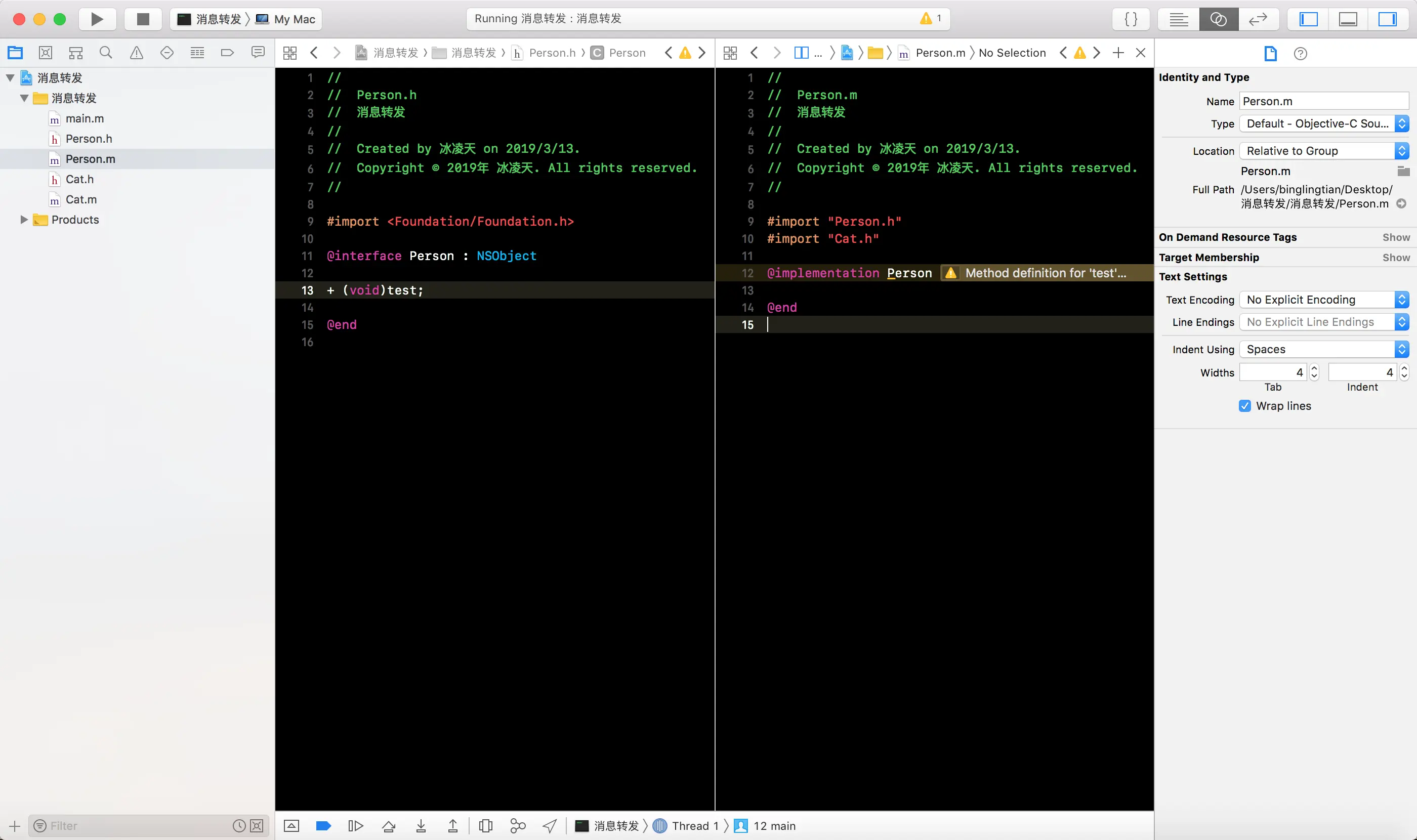Screen dimensions: 1417x840
Task: Uncheck the Wrap lines checkbox
Action: click(1244, 406)
